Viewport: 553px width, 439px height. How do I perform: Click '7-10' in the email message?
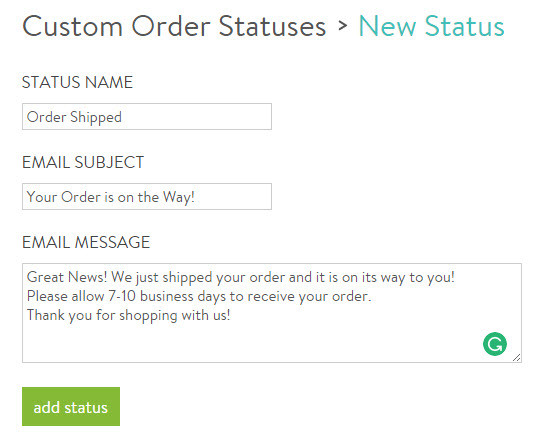(x=122, y=296)
